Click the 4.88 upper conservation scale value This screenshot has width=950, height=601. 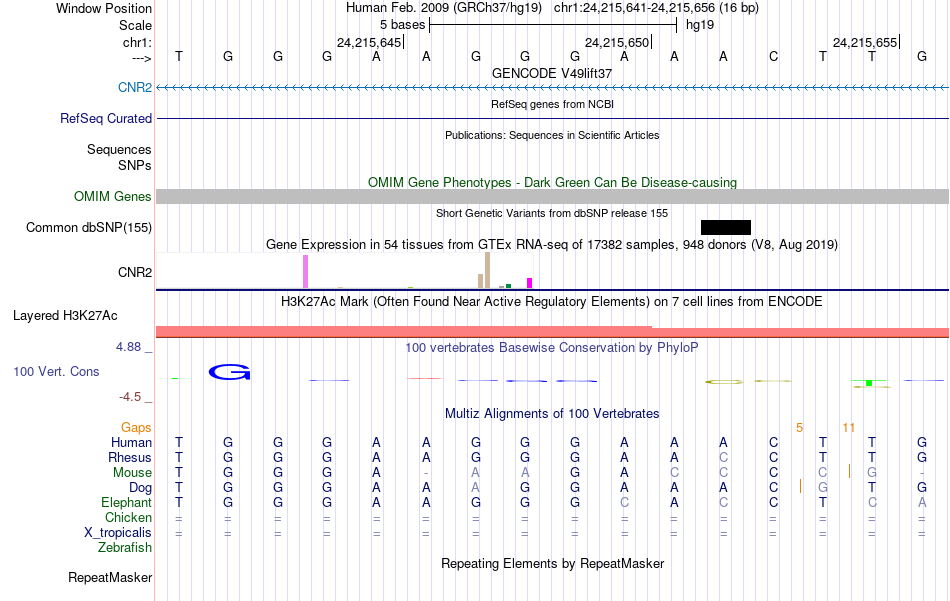point(128,347)
